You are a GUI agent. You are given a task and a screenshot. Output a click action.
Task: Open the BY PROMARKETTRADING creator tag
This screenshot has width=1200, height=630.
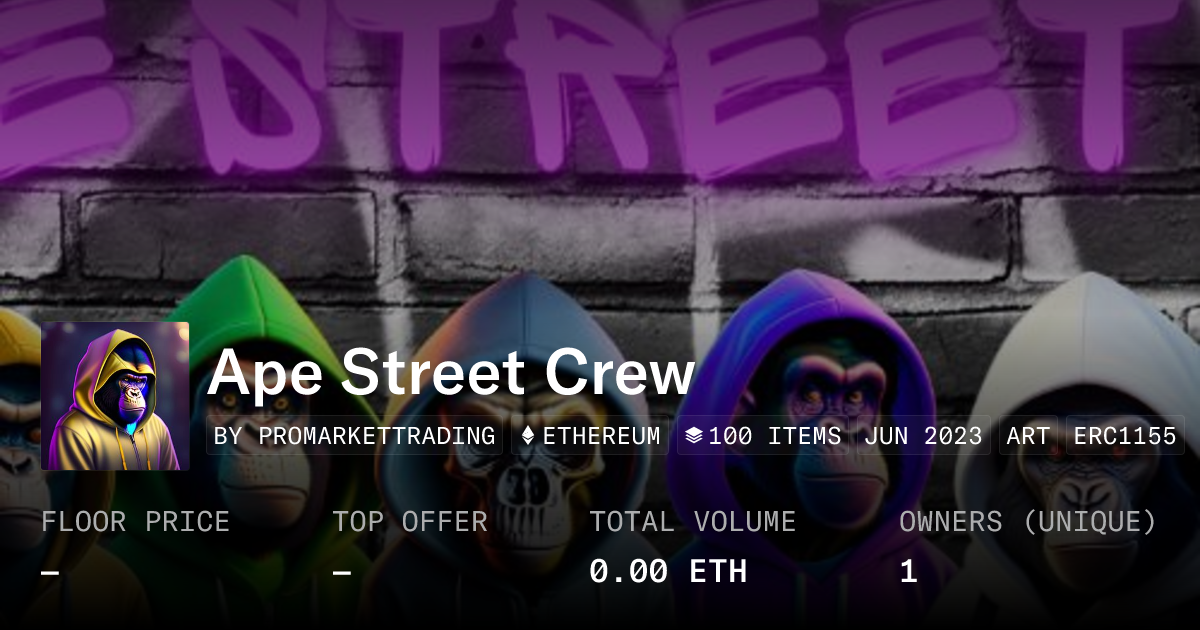tap(355, 436)
